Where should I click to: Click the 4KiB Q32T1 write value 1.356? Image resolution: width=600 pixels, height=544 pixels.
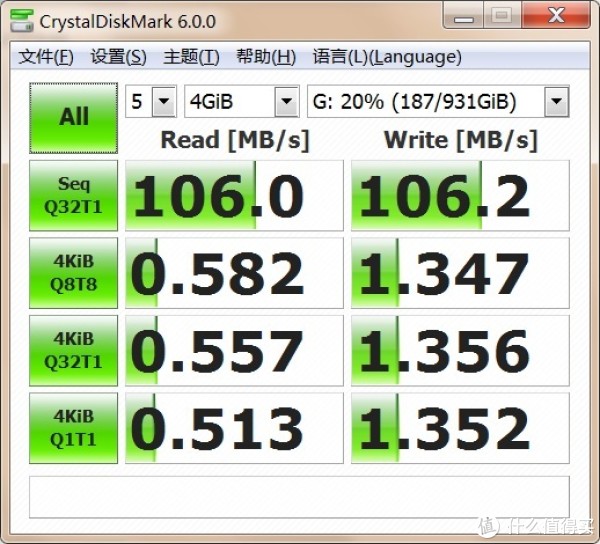tap(460, 350)
